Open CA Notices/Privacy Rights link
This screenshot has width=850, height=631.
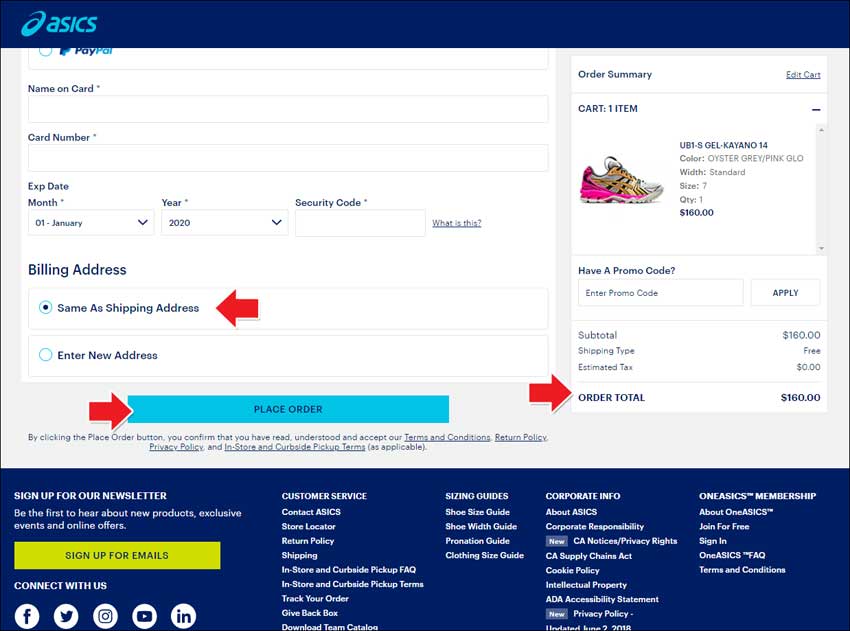click(x=625, y=541)
